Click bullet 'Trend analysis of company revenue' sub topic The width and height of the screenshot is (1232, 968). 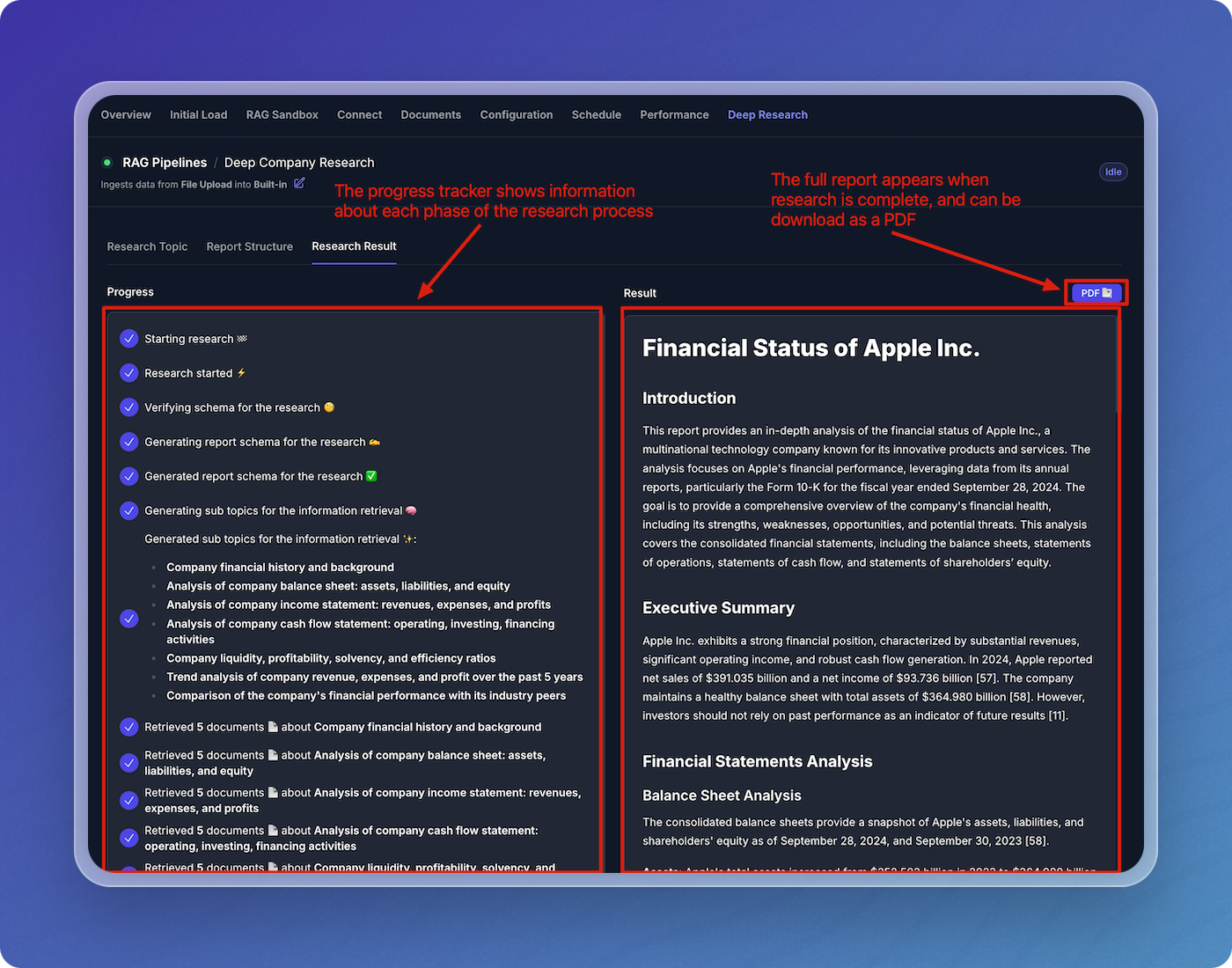pyautogui.click(x=375, y=677)
